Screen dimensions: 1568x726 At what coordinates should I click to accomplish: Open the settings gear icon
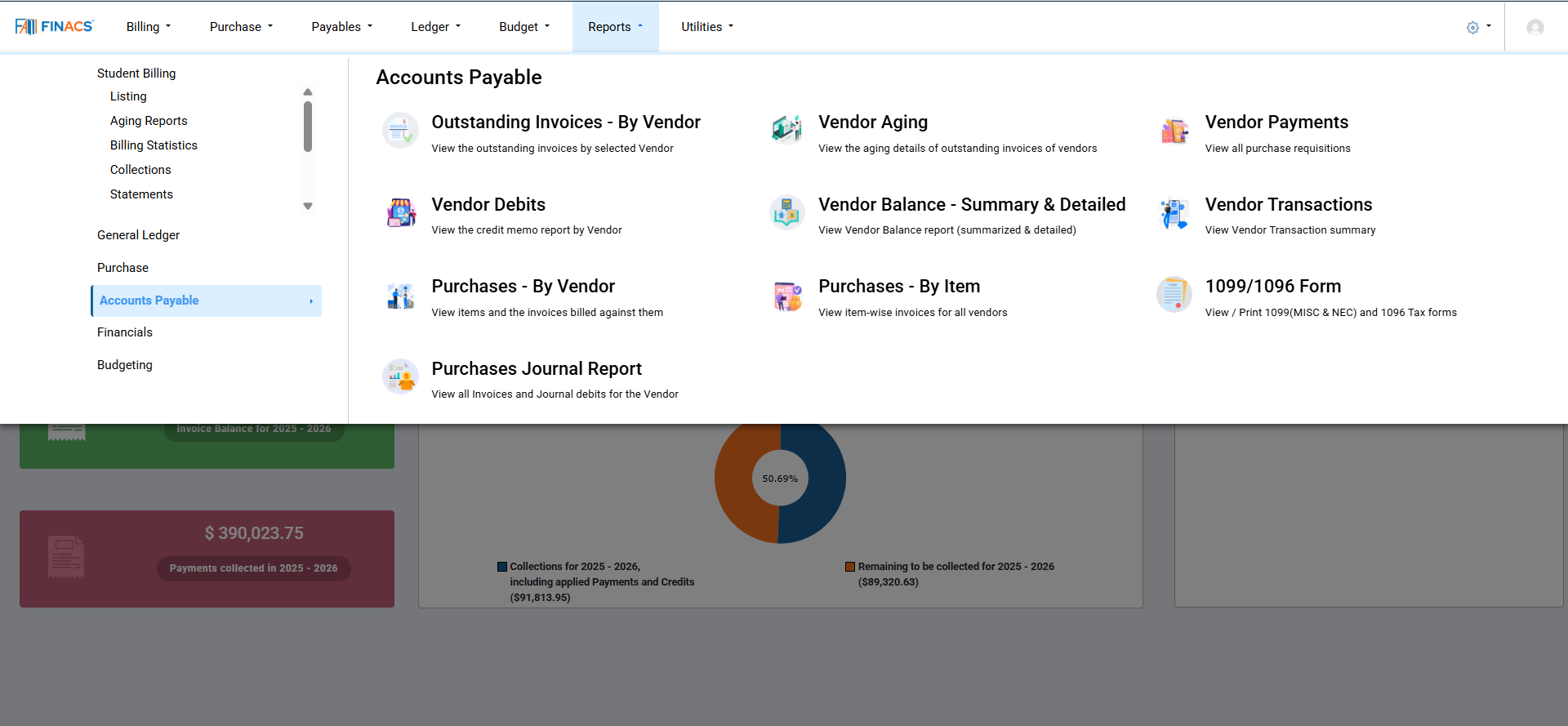coord(1472,27)
